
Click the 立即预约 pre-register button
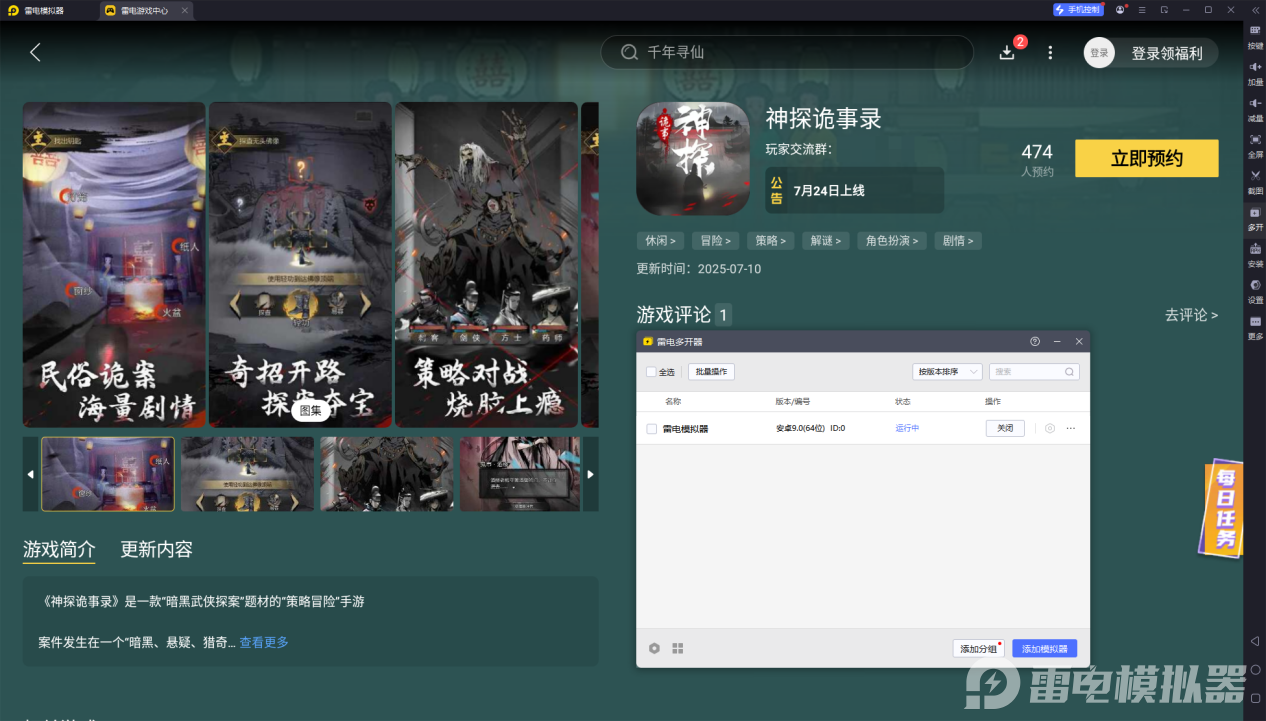coord(1146,158)
